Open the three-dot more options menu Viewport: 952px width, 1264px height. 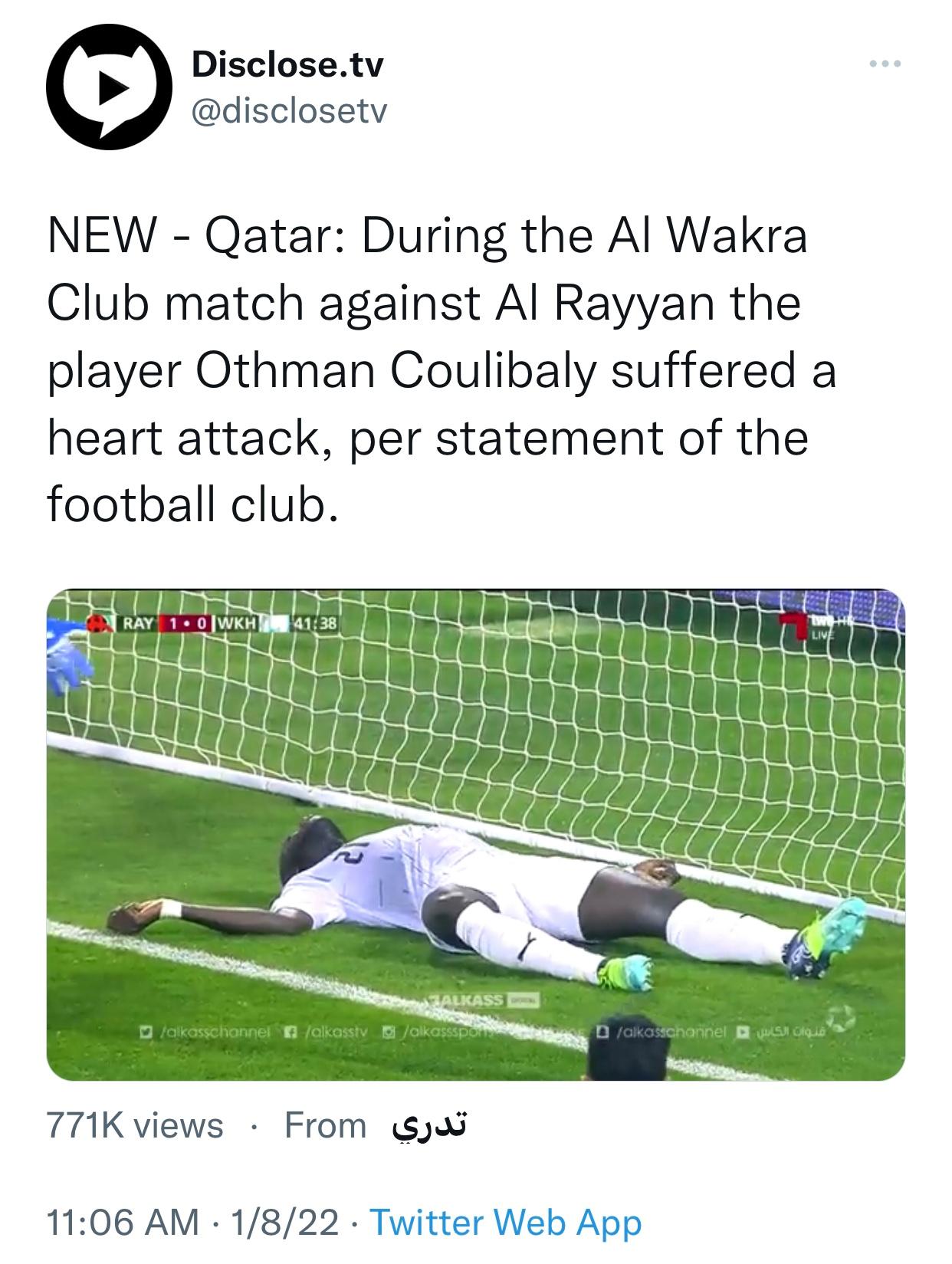(x=885, y=64)
